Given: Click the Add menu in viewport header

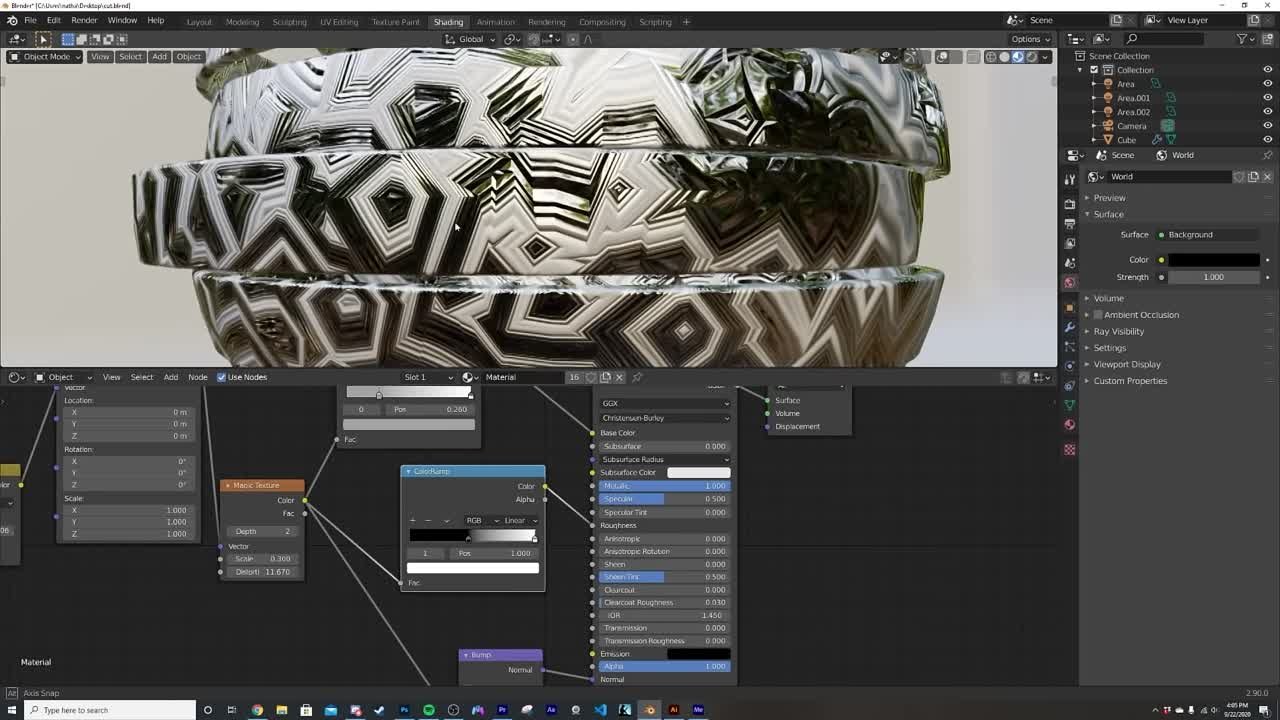Looking at the screenshot, I should [x=159, y=57].
